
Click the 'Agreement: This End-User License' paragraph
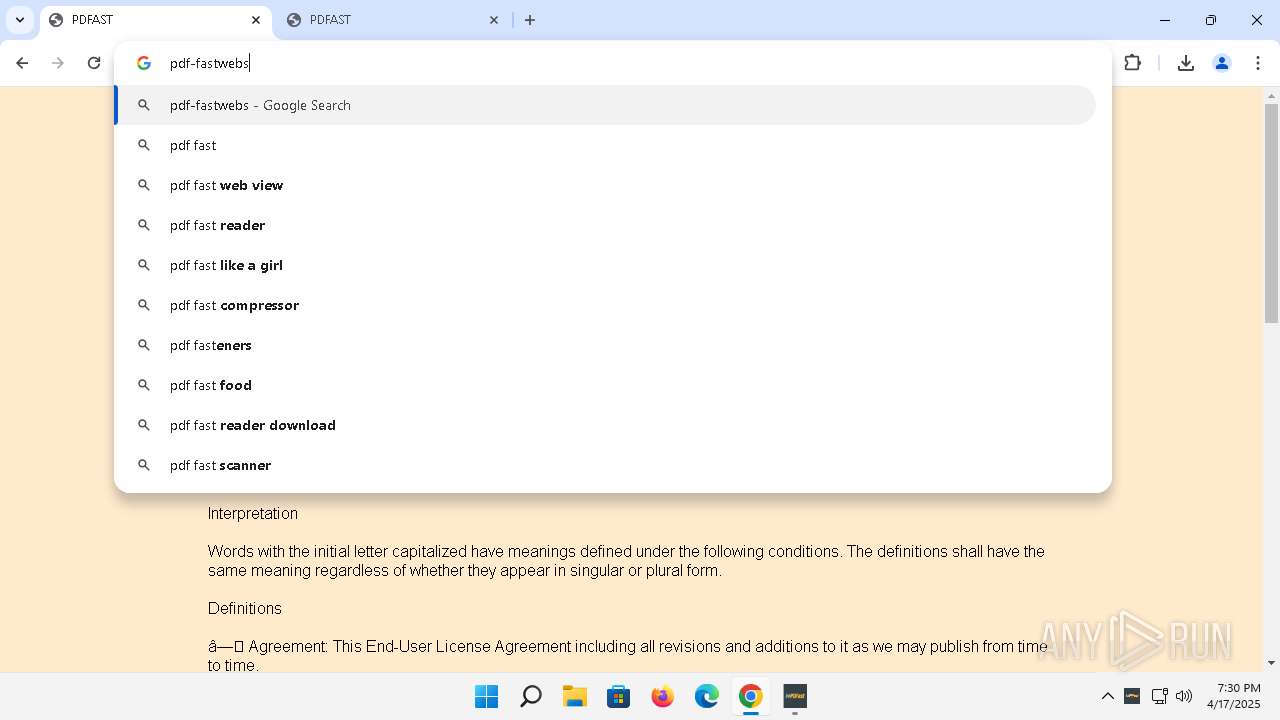627,656
